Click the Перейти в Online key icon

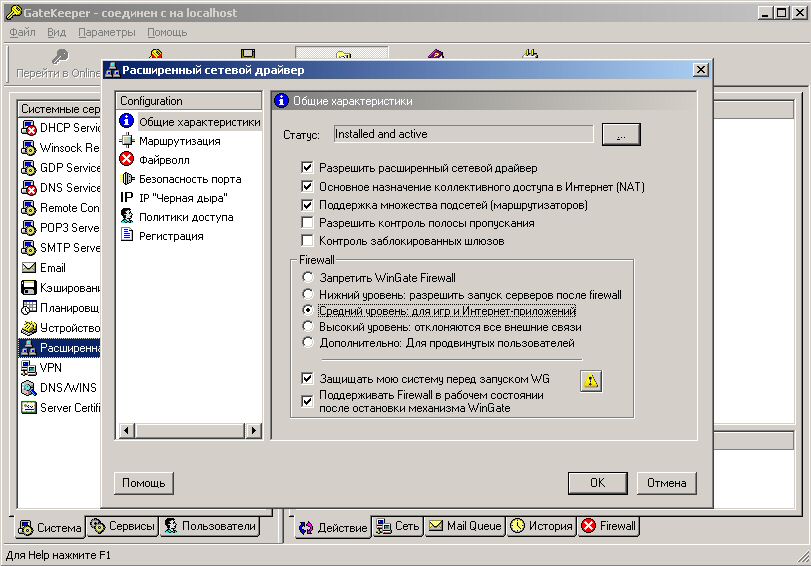60,56
